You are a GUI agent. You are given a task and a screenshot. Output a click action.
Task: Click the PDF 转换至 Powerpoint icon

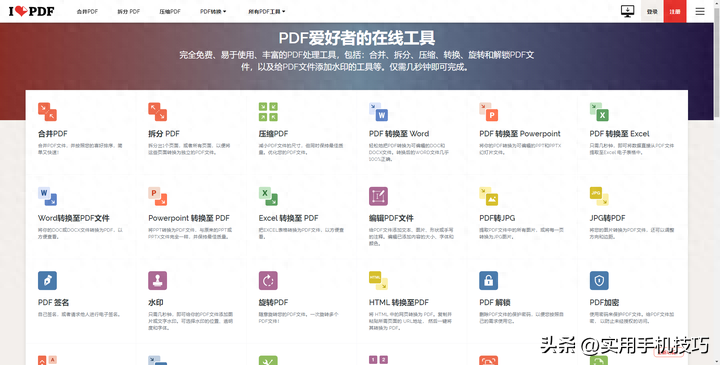coord(489,112)
